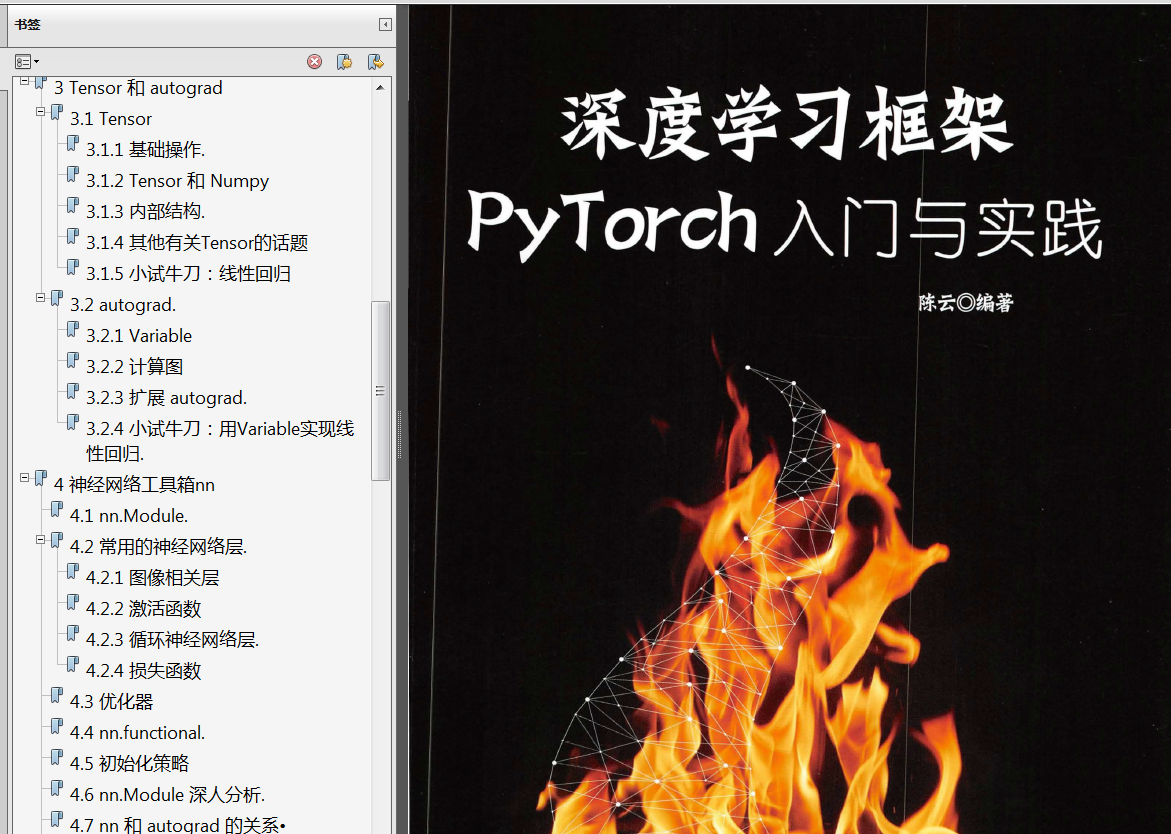Screen dimensions: 1171x834
Task: Open bookmark '3.1 Tensor'
Action: (111, 119)
